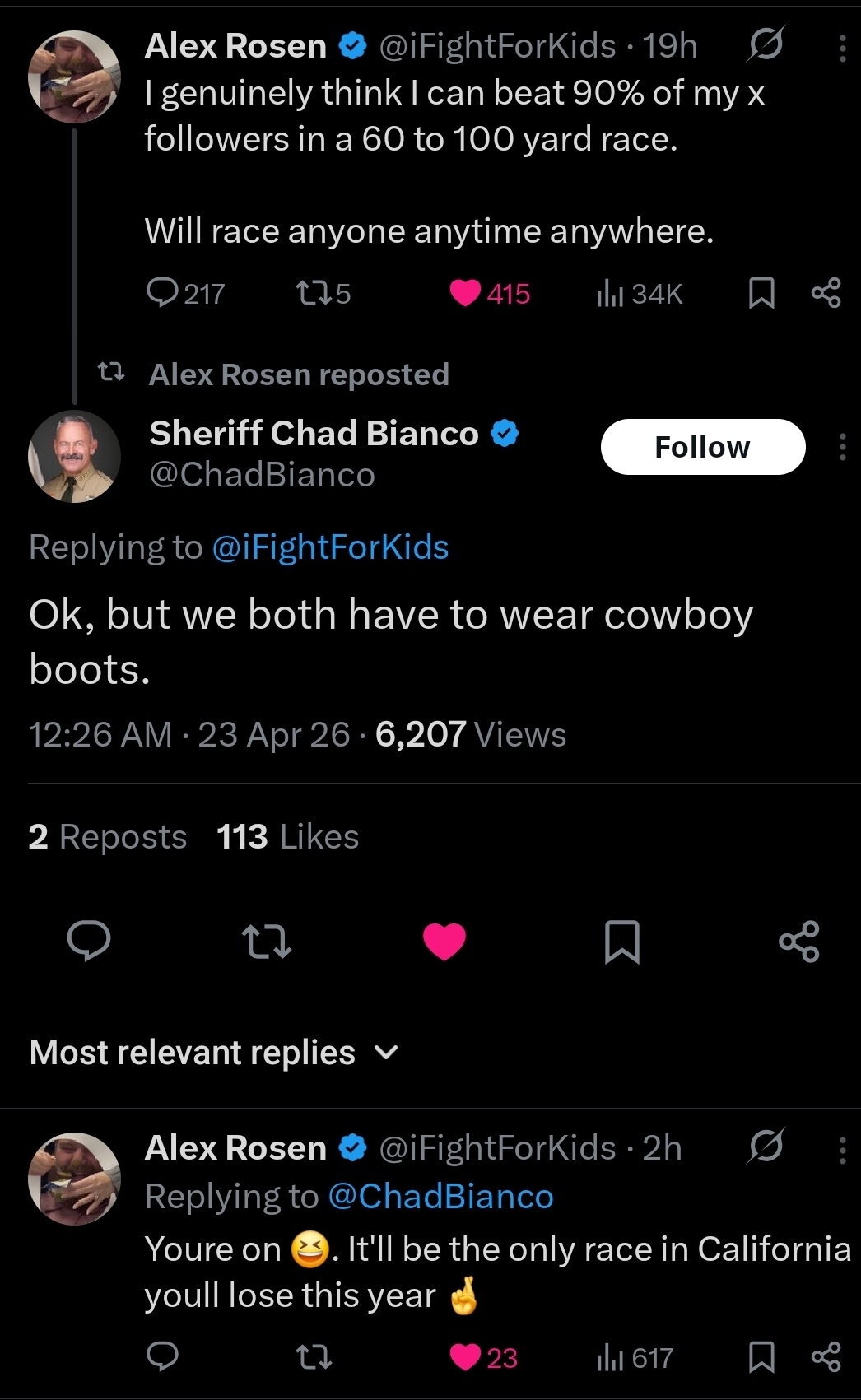This screenshot has width=861, height=1400.
Task: Share the top Alex Rosen post
Action: click(826, 293)
